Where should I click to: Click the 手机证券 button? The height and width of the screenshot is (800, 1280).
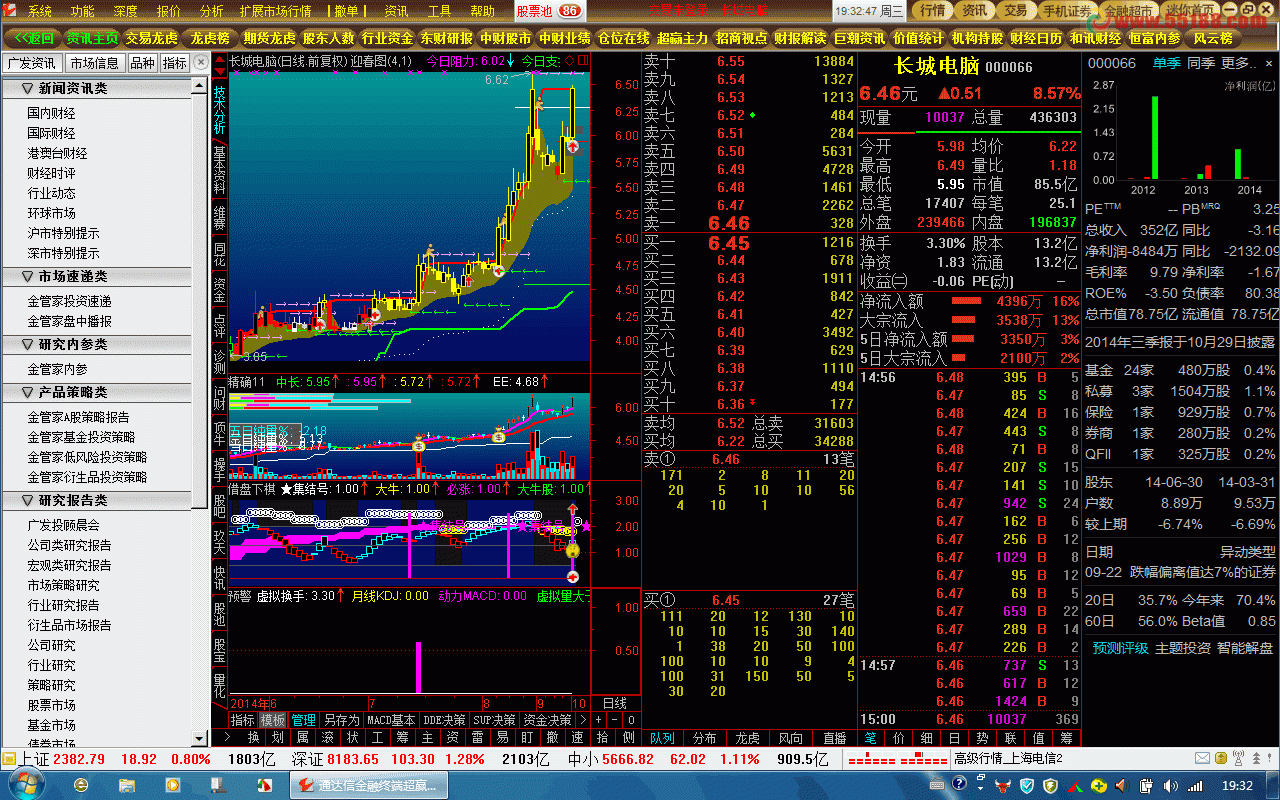[1067, 11]
